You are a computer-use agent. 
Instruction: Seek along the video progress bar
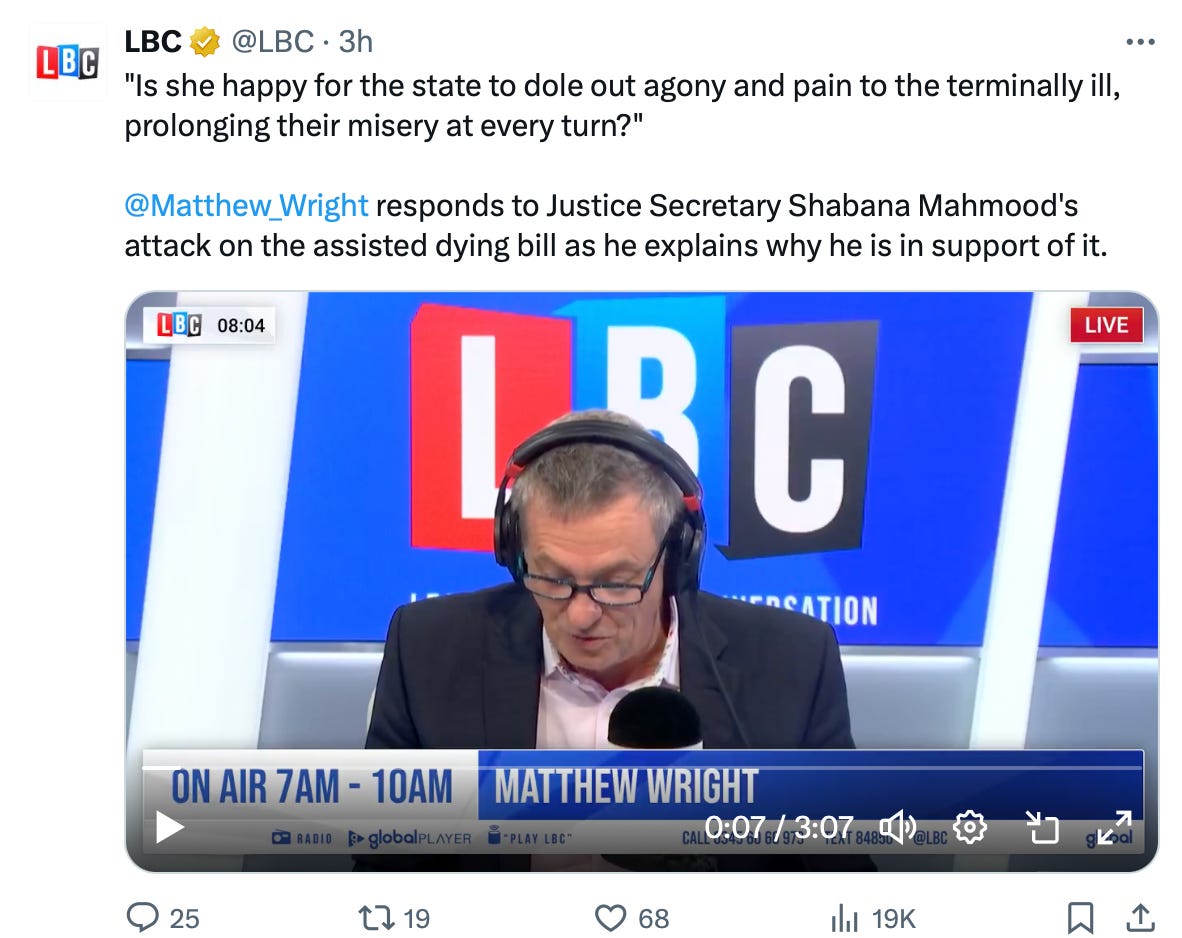pos(643,768)
